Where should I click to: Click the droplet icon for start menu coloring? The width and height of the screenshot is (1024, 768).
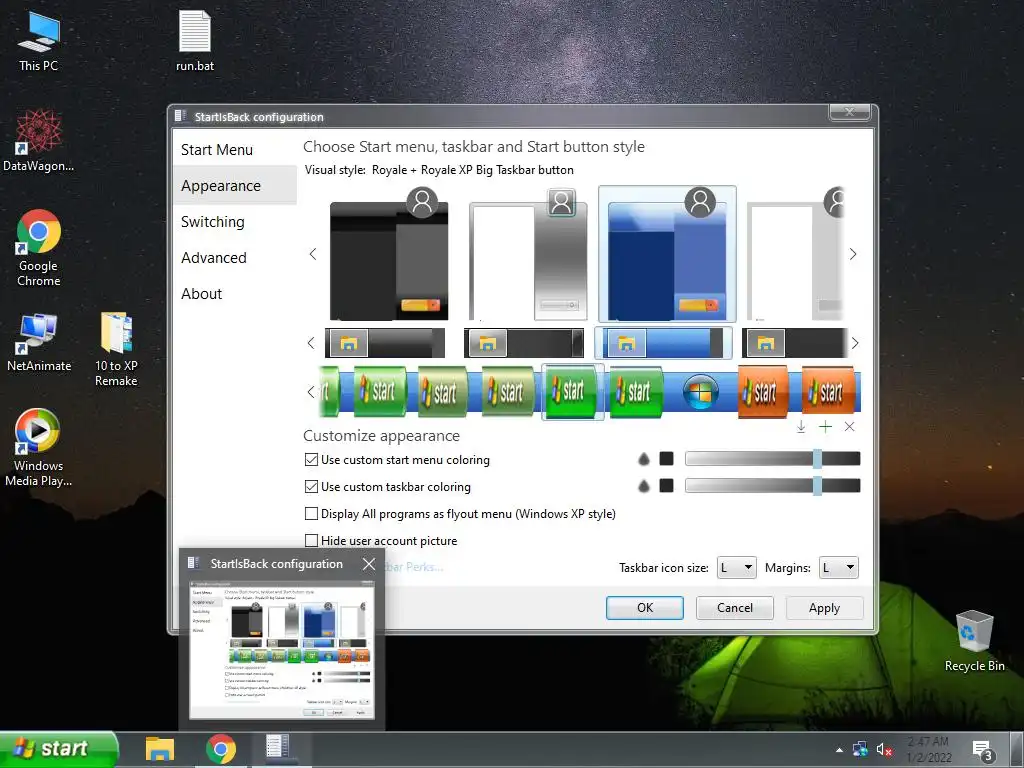tap(644, 460)
